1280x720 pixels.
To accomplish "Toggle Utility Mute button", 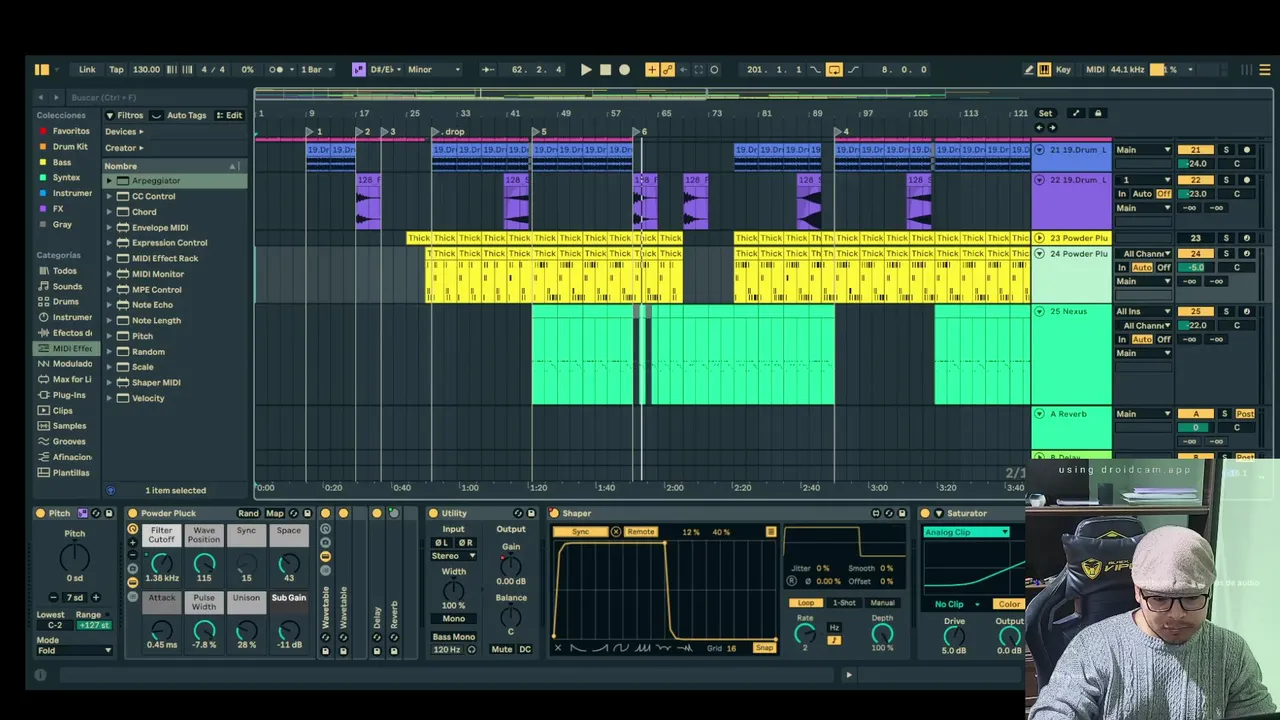I will click(x=502, y=650).
